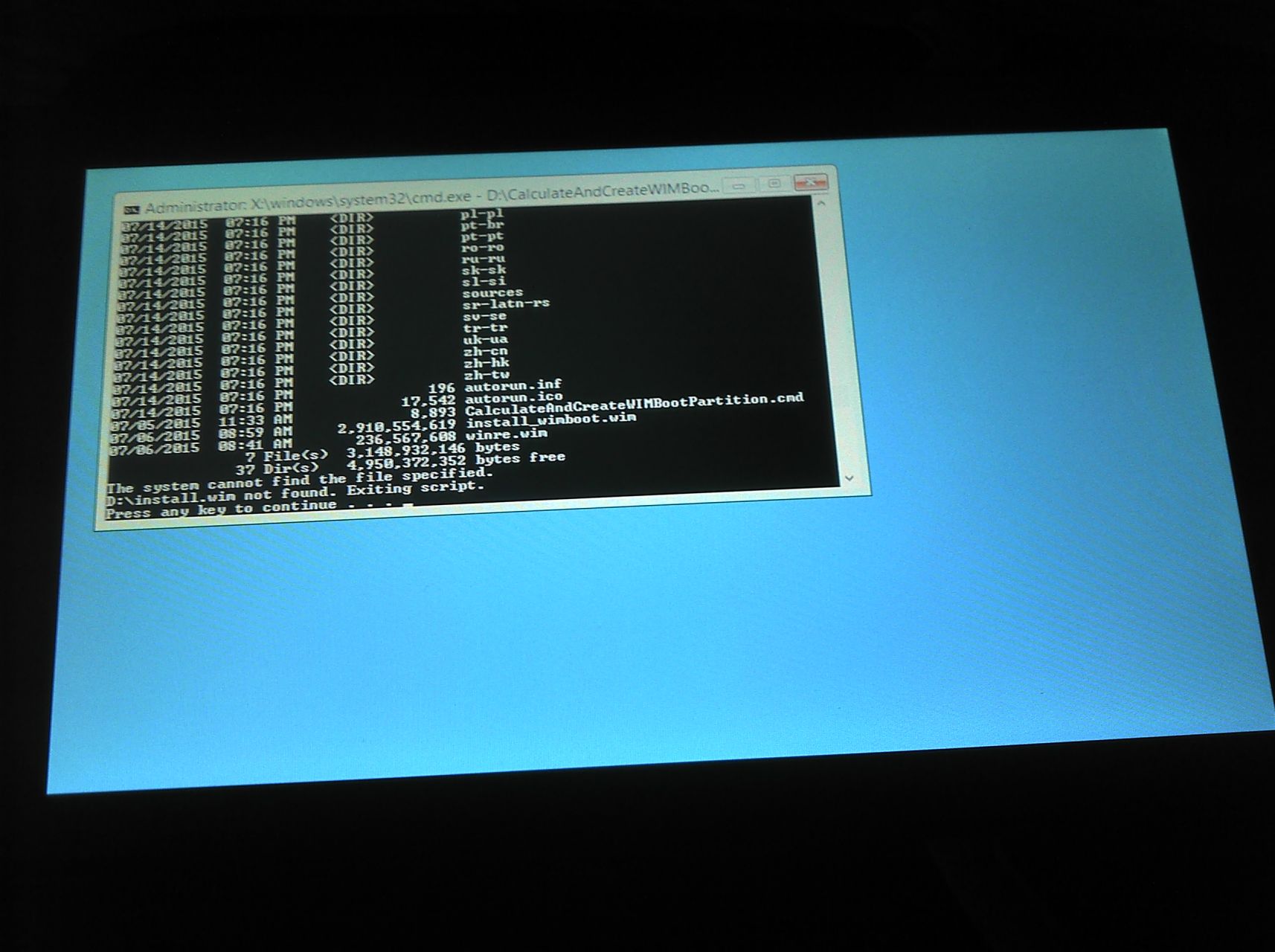Click the 'autorun.inf' file name
This screenshot has height=952, width=1275.
point(513,386)
